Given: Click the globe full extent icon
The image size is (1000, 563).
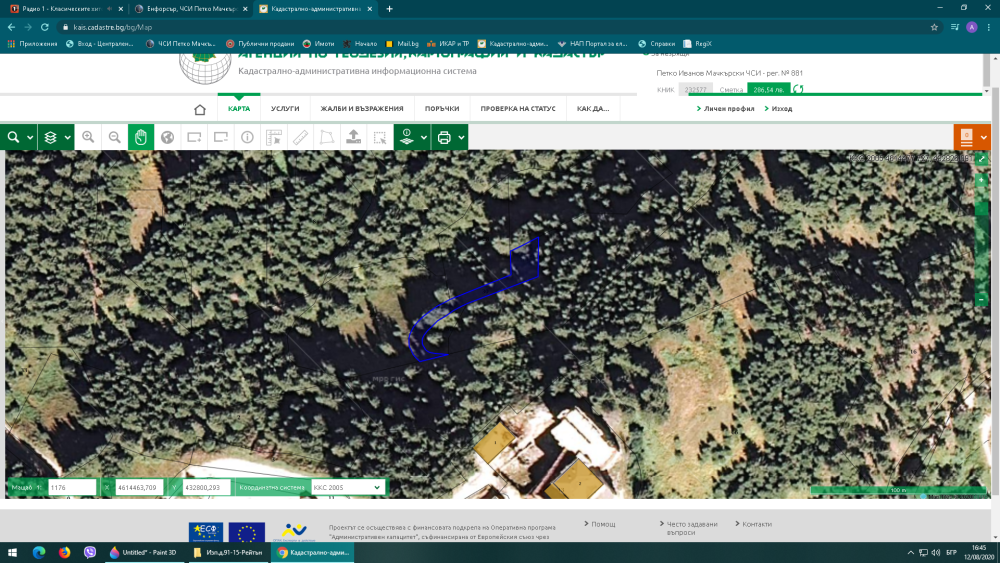Looking at the screenshot, I should [x=168, y=137].
